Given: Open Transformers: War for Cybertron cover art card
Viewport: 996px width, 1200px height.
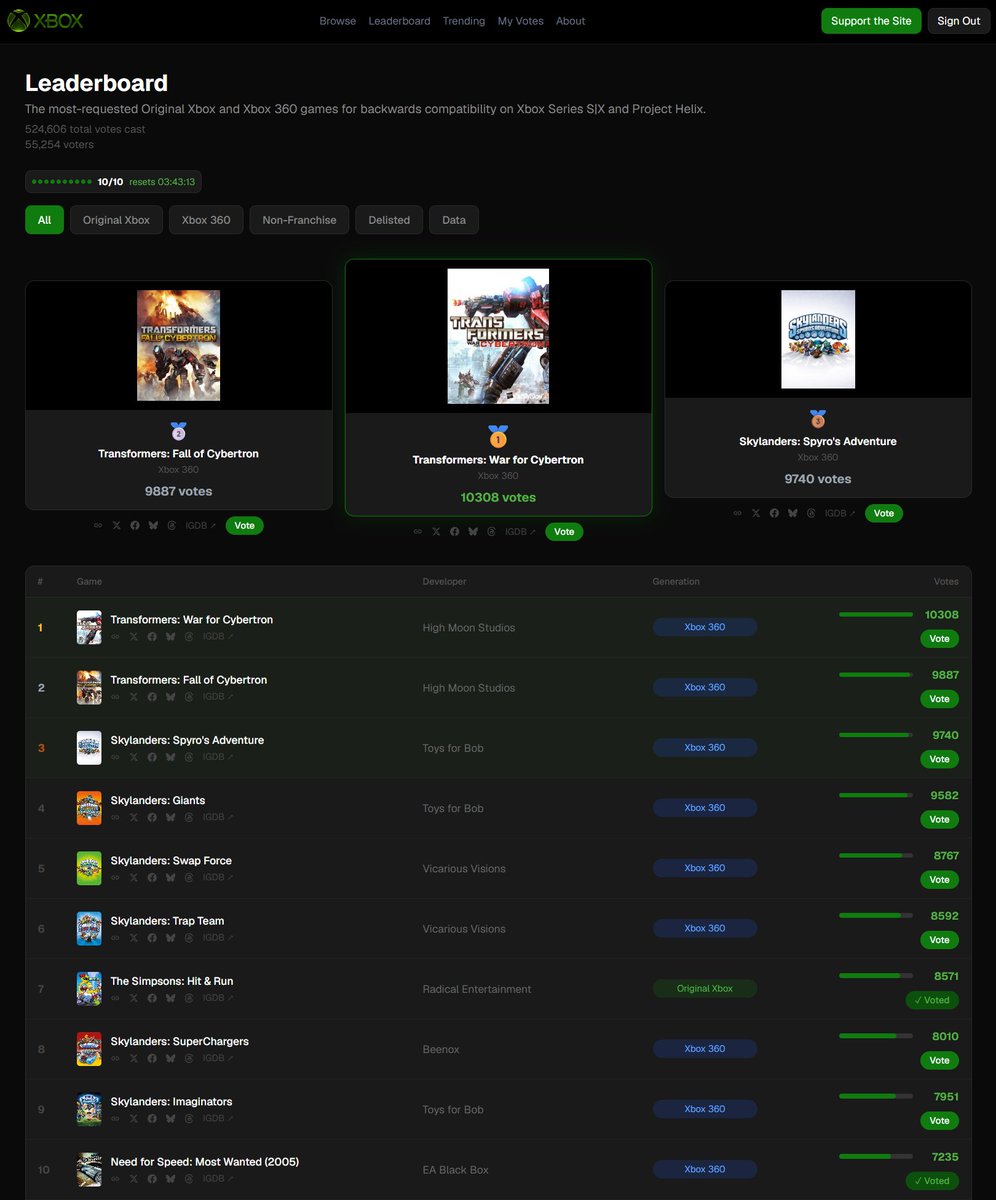Looking at the screenshot, I should 498,336.
